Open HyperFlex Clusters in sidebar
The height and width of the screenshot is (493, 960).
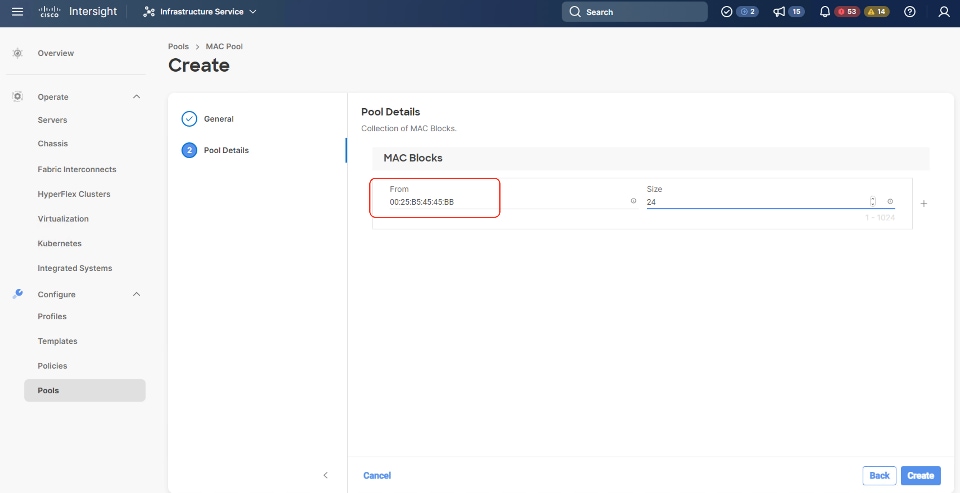pos(73,194)
